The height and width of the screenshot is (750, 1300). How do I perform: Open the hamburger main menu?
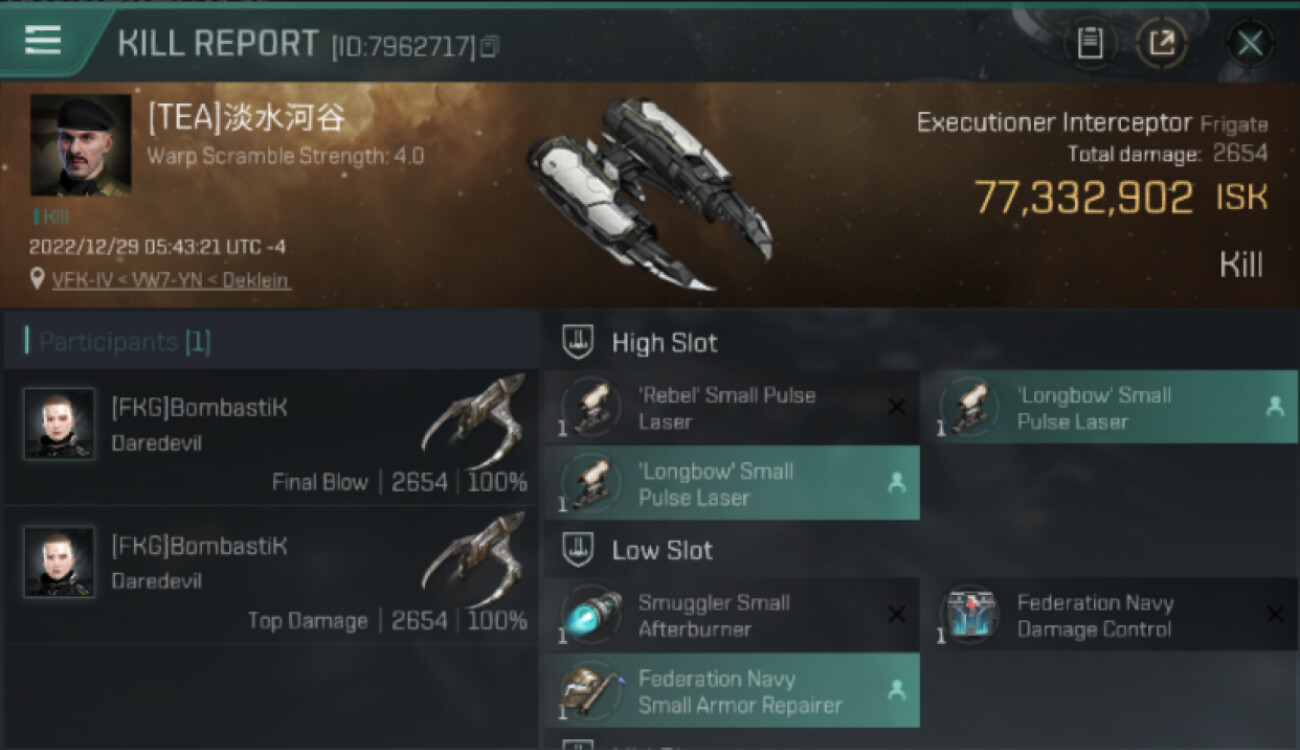pos(43,40)
